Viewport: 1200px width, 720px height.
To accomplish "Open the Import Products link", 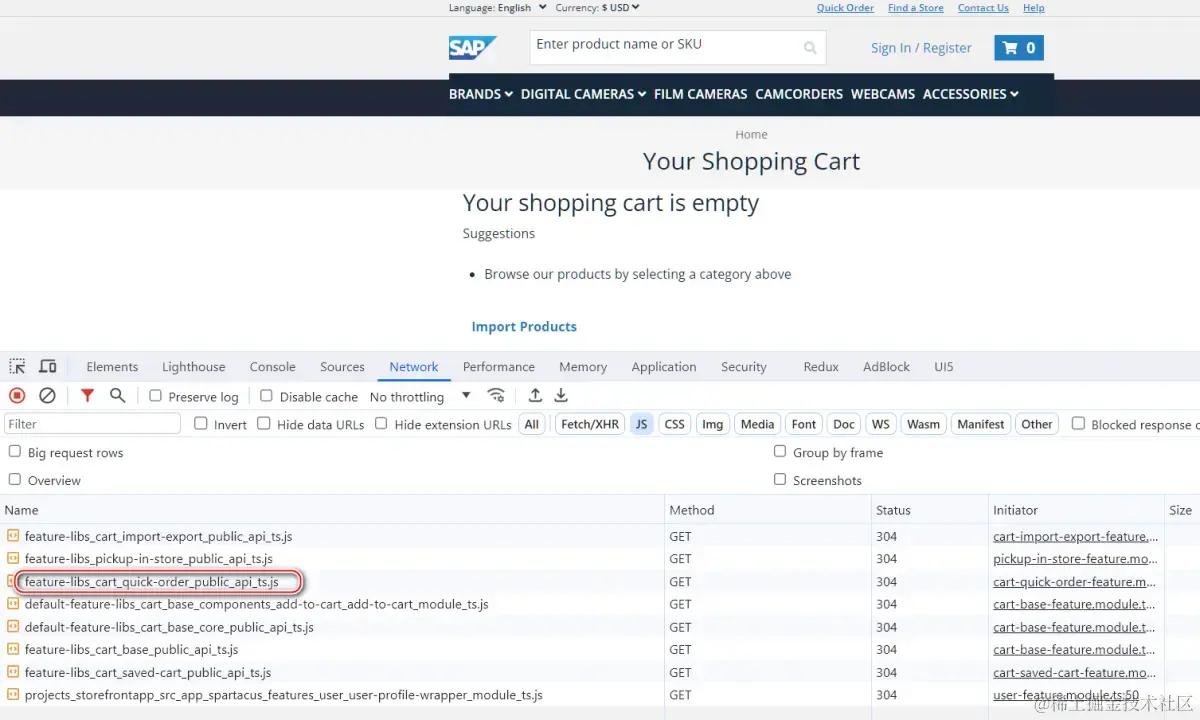I will point(524,327).
